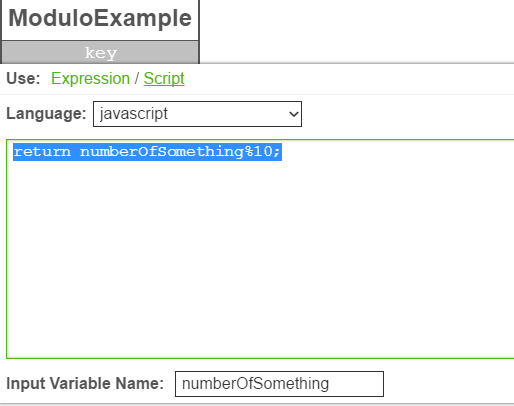
Task: Click the highlighted return statement line
Action: 147,152
